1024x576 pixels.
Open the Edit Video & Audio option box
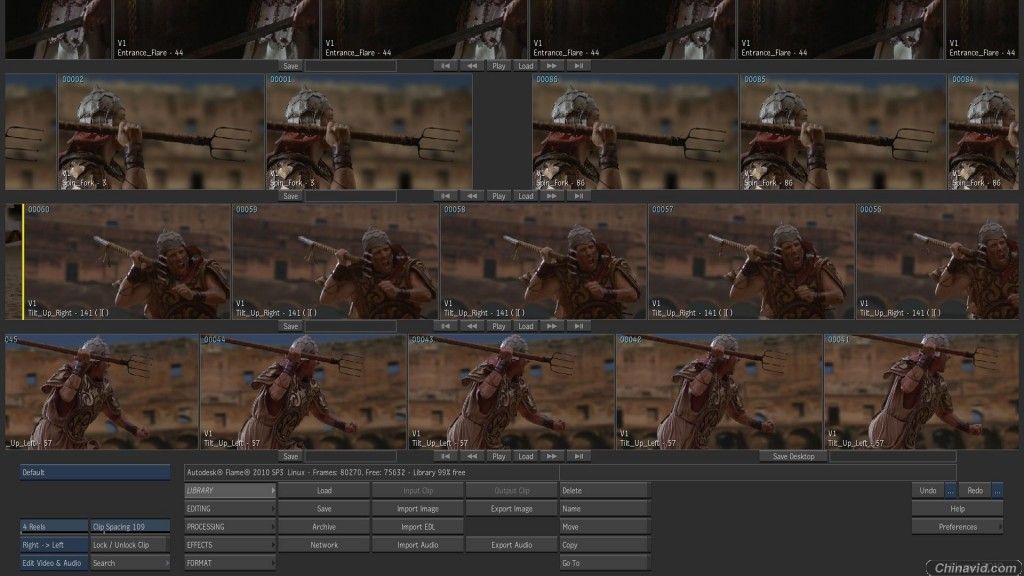coord(54,563)
